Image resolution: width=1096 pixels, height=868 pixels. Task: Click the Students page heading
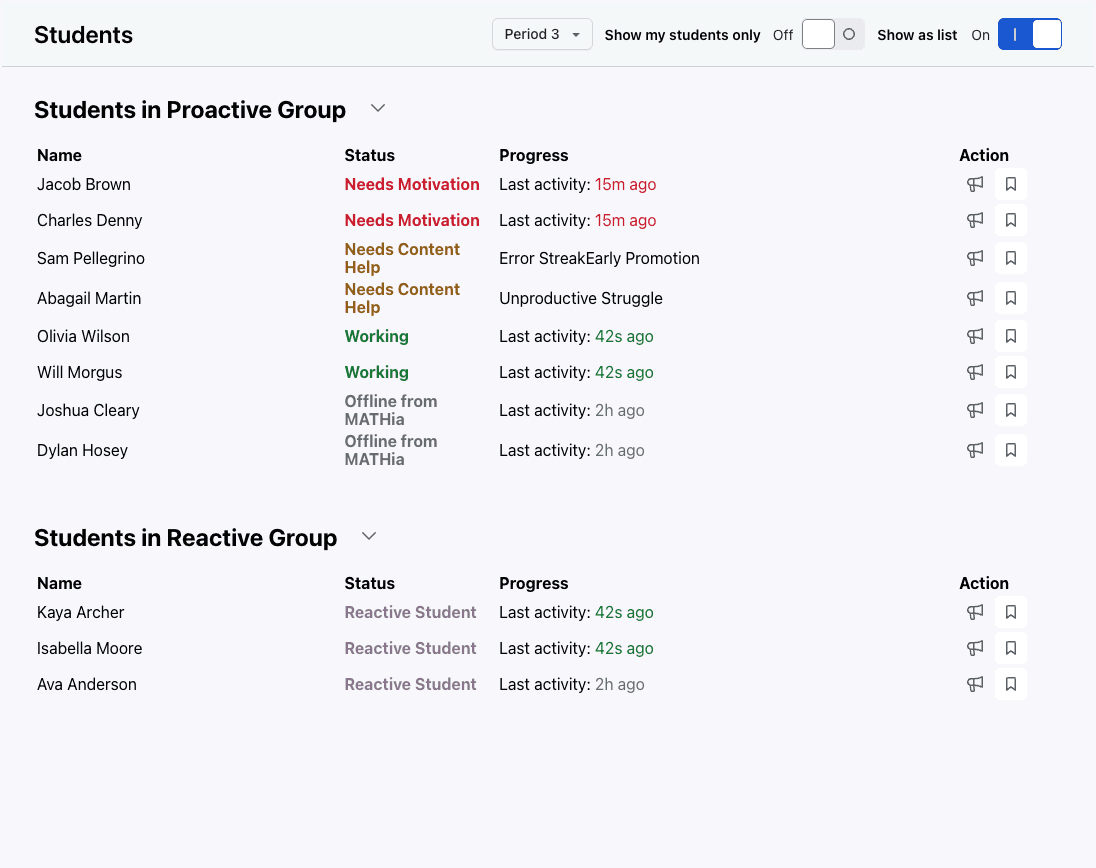pos(83,35)
